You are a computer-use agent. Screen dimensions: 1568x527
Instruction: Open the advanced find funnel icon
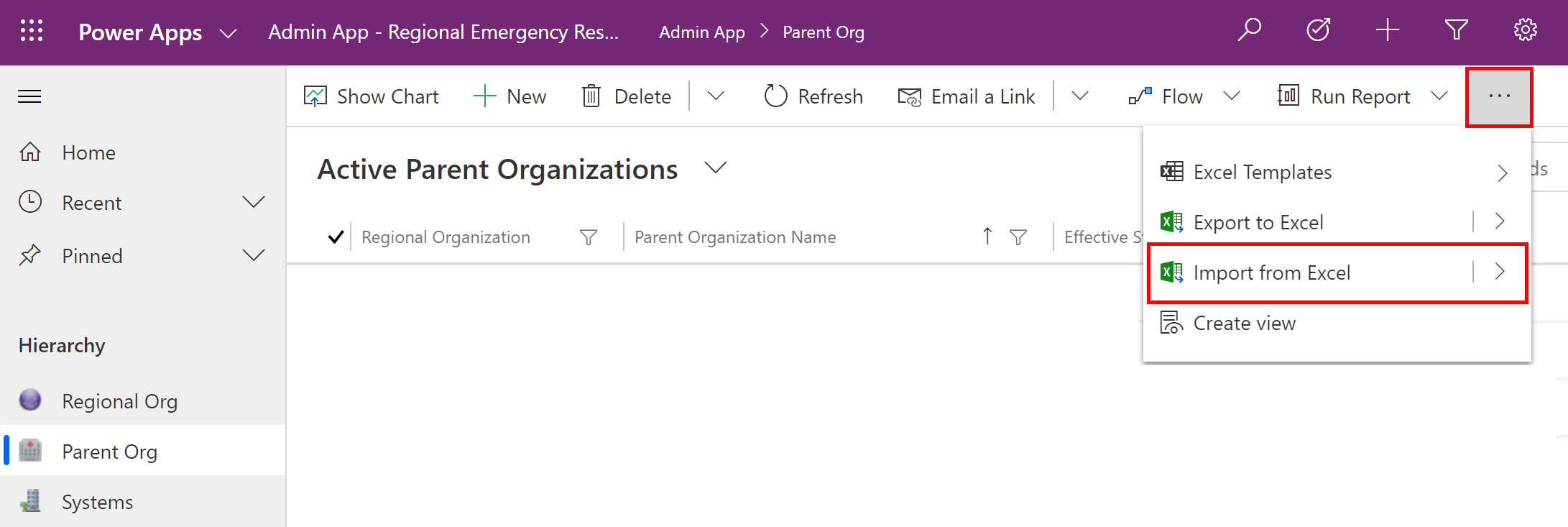[x=1456, y=31]
